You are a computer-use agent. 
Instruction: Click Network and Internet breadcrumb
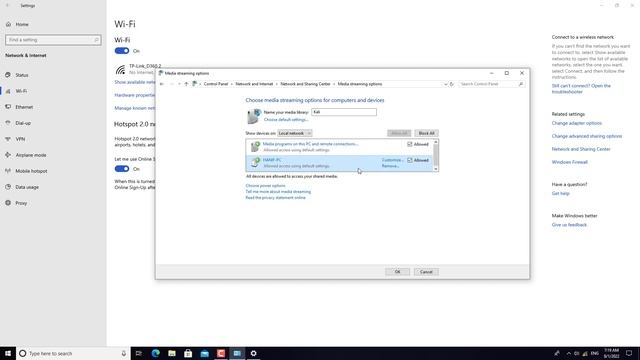(x=254, y=84)
